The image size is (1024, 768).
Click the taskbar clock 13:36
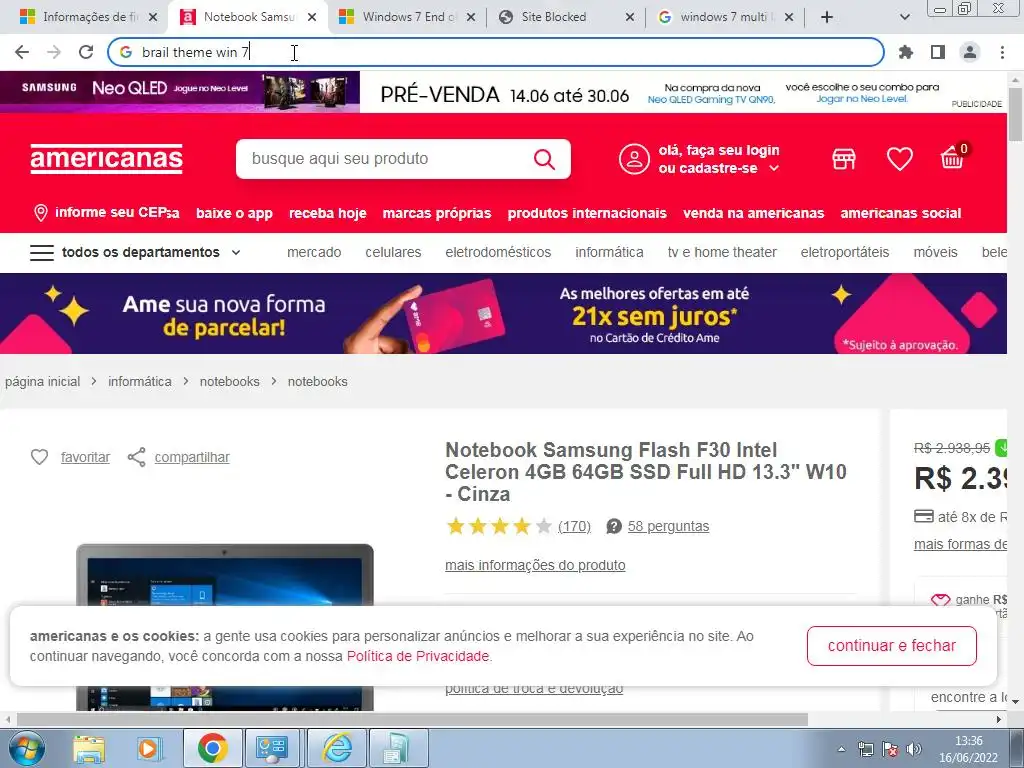click(969, 741)
